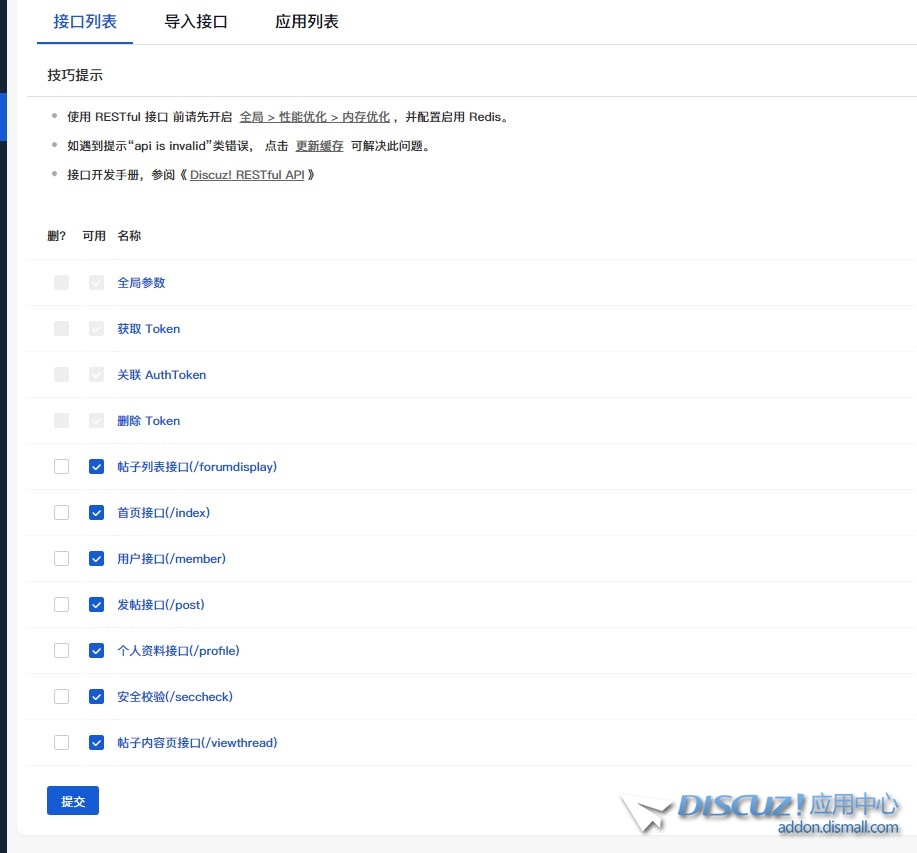Image resolution: width=917 pixels, height=853 pixels.
Task: Open the 全局 > 性能优化 > 内存优化 link
Action: point(315,117)
